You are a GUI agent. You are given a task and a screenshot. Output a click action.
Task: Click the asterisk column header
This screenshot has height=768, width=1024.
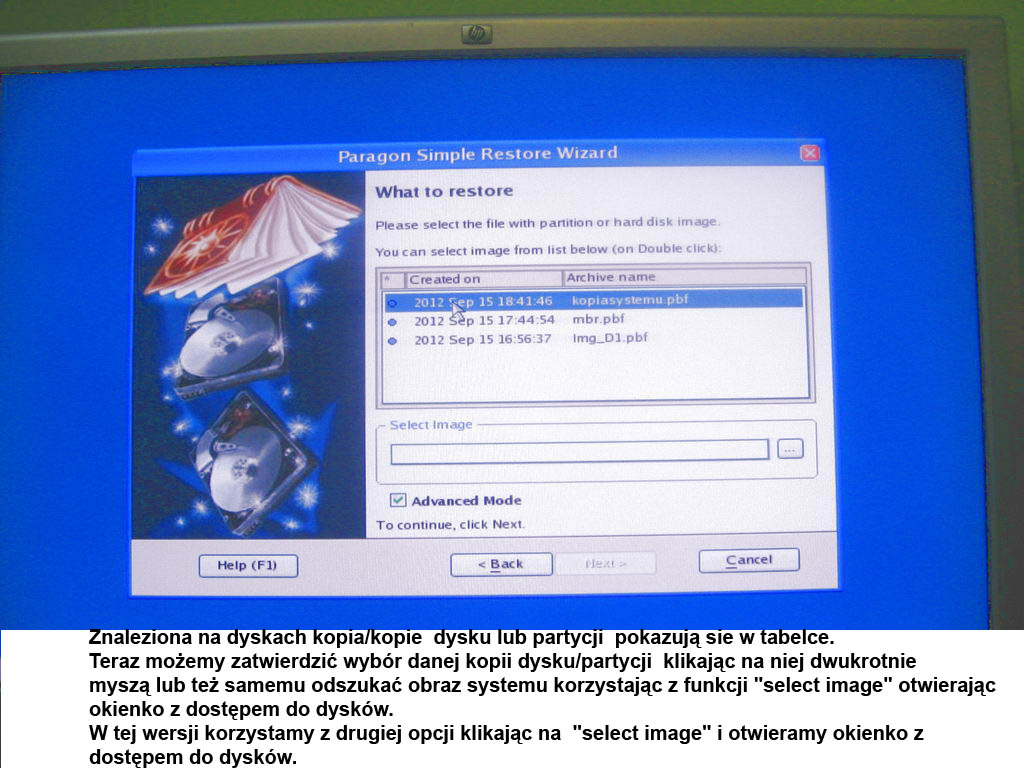[393, 280]
